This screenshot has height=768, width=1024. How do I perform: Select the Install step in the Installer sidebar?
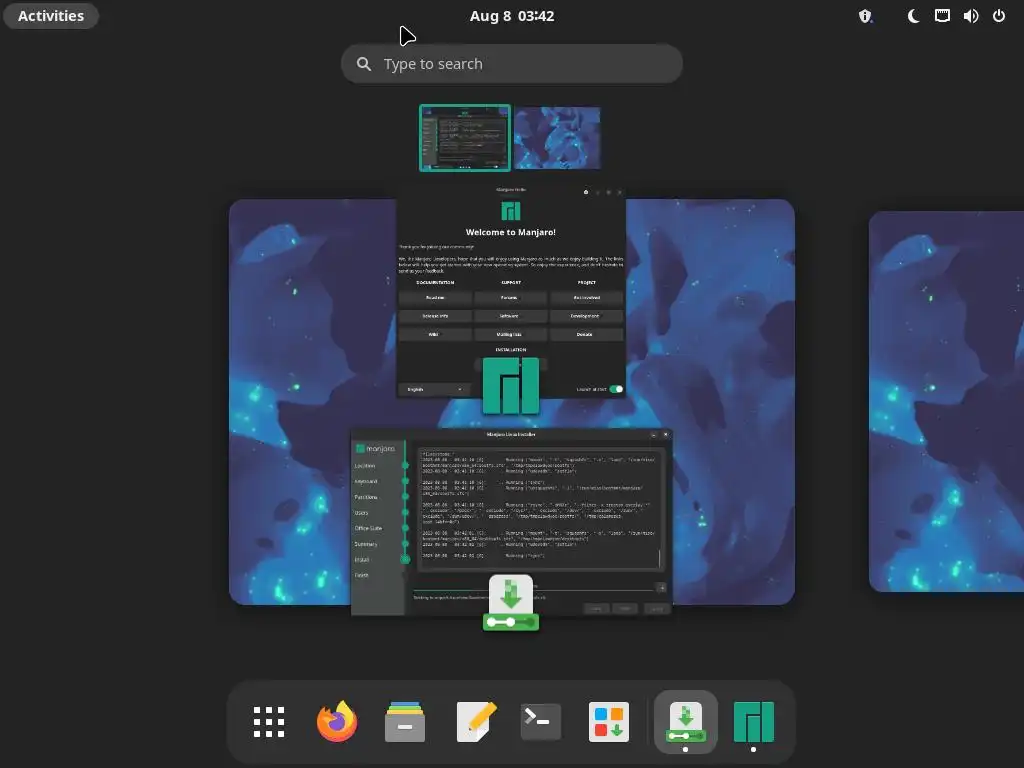tap(362, 560)
